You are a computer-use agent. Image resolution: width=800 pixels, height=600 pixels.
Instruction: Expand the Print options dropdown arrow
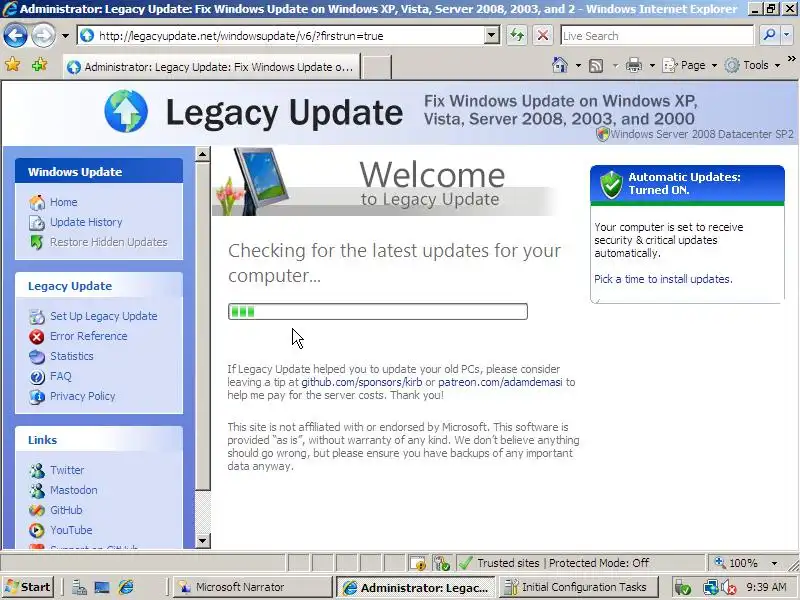point(652,65)
